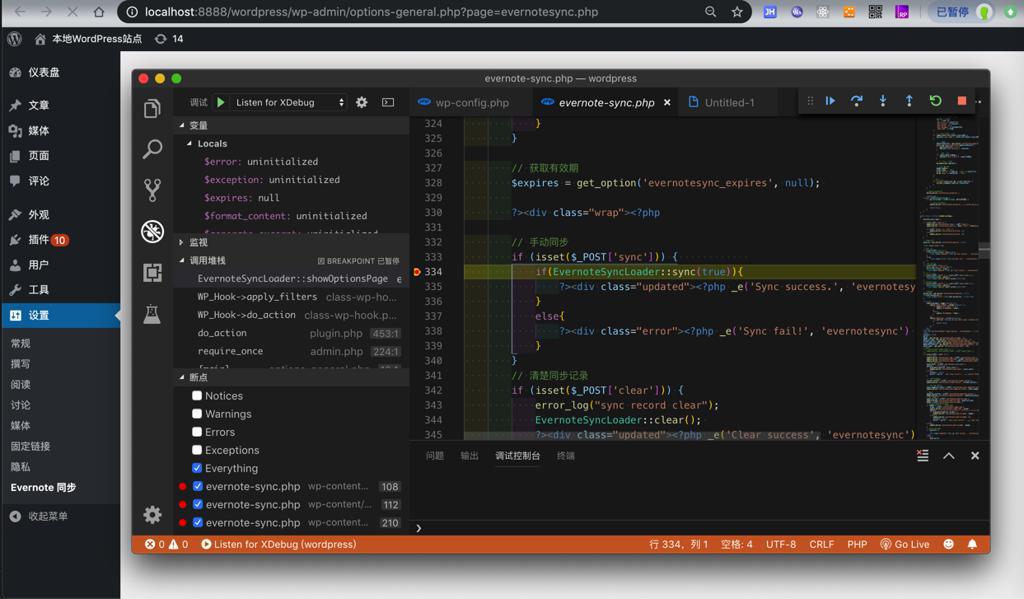
Task: Restart the debug session
Action: point(935,101)
